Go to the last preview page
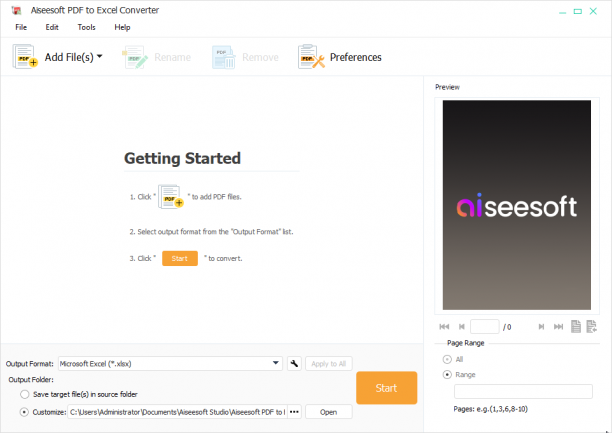The width and height of the screenshot is (612, 433). 559,327
